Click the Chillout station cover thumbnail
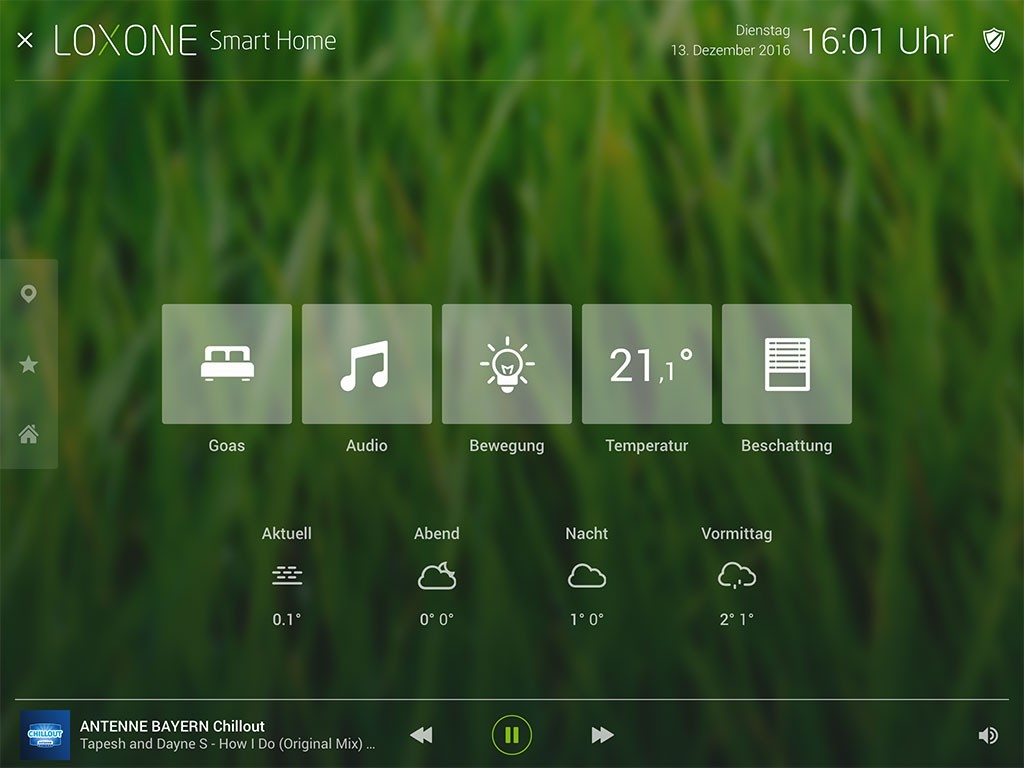Screen dimensions: 1024x768 pos(44,735)
